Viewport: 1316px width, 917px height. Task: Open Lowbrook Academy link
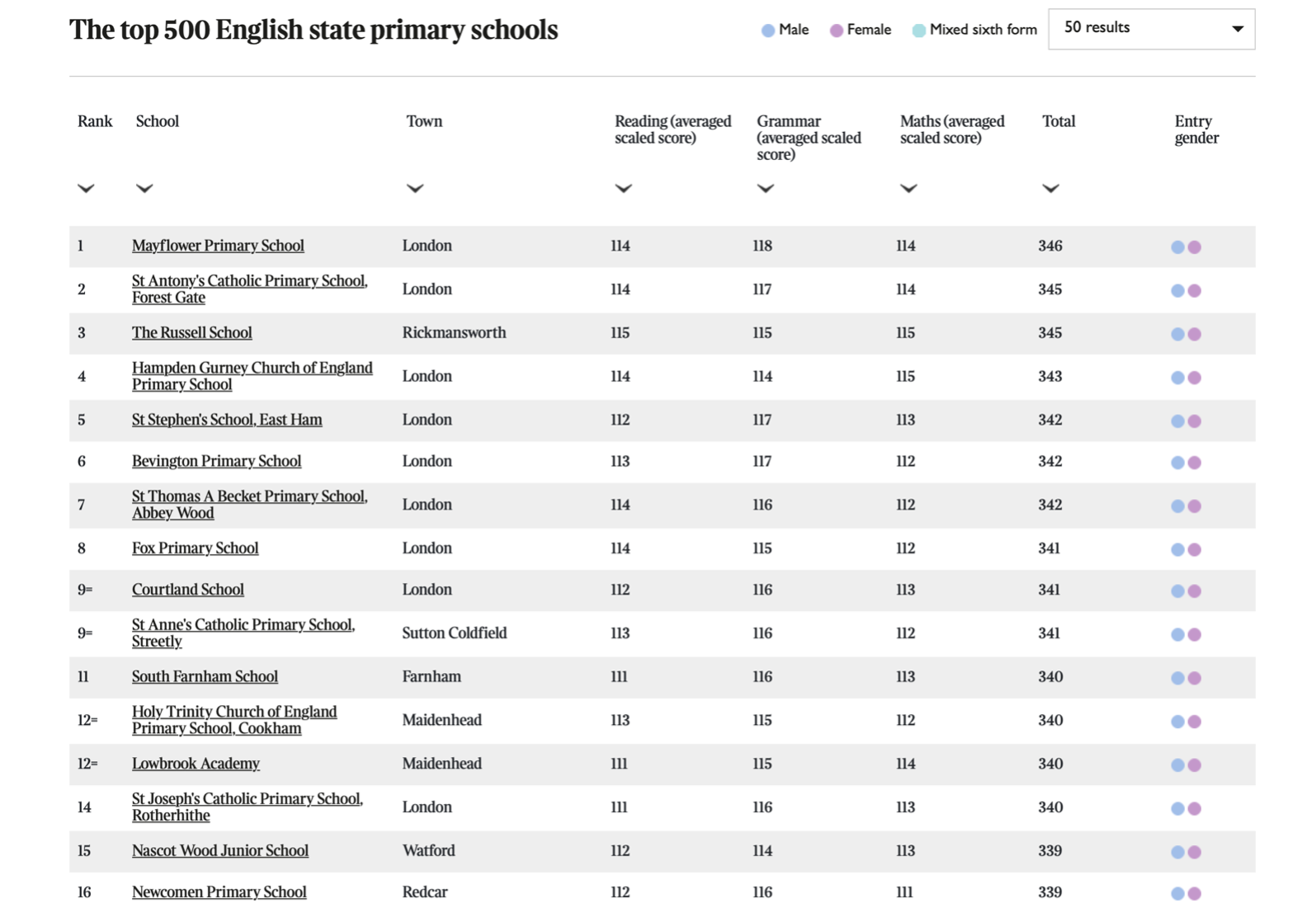tap(196, 764)
